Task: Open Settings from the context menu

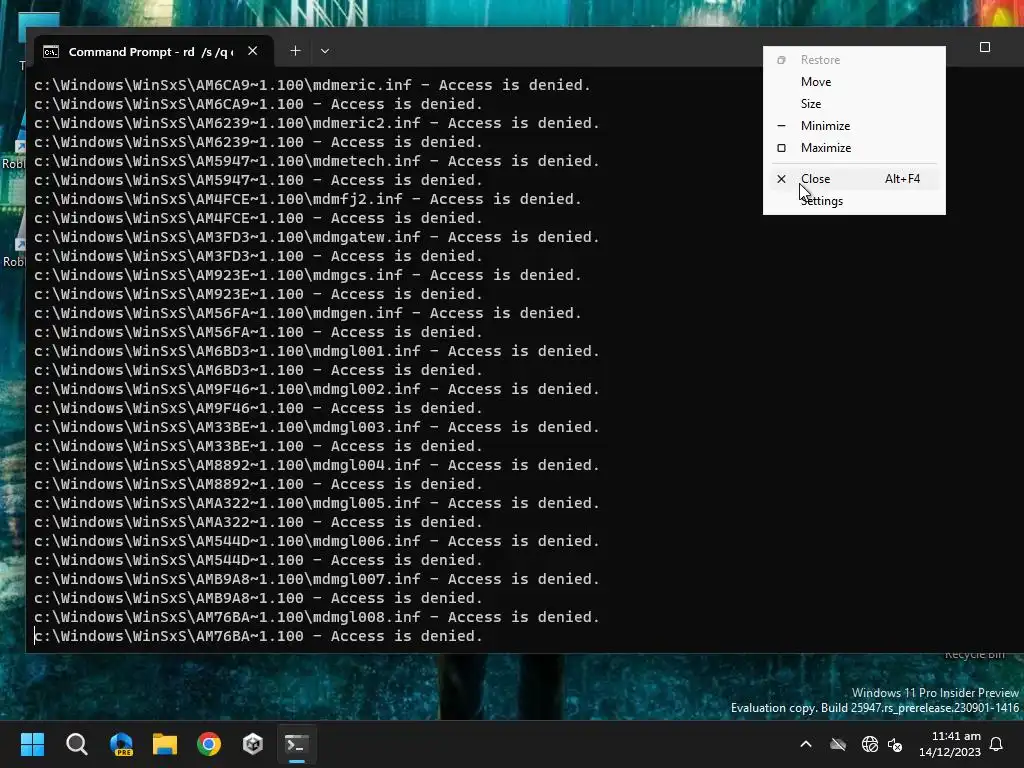Action: [x=854, y=201]
